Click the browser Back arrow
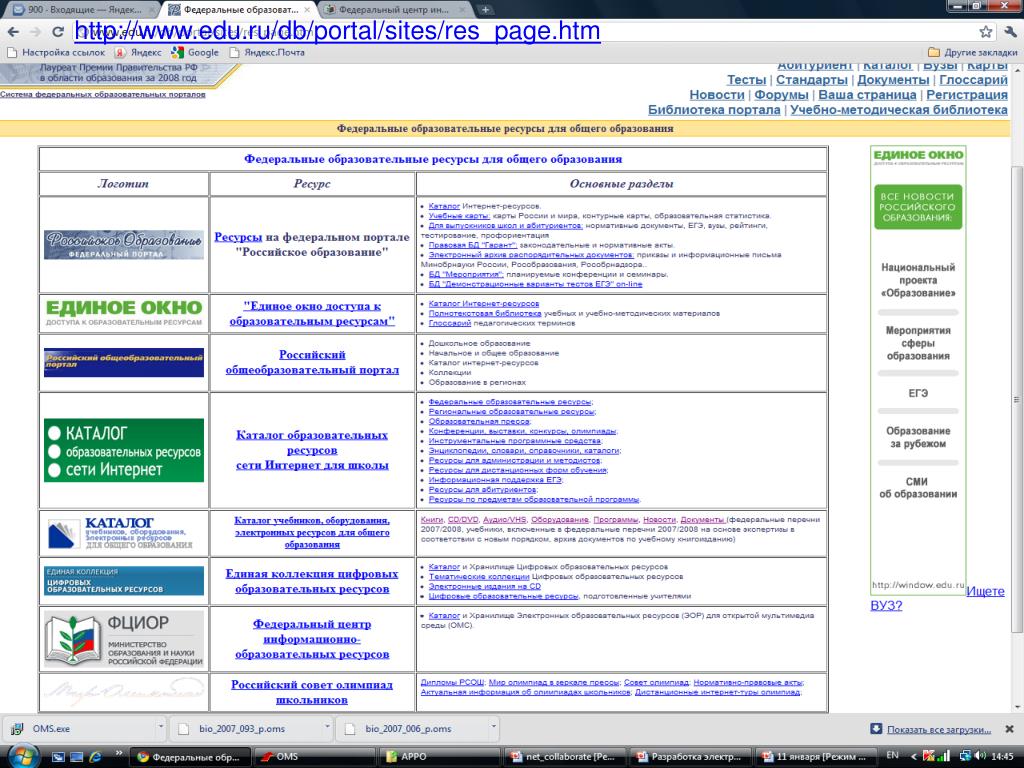The image size is (1024, 768). [x=14, y=32]
